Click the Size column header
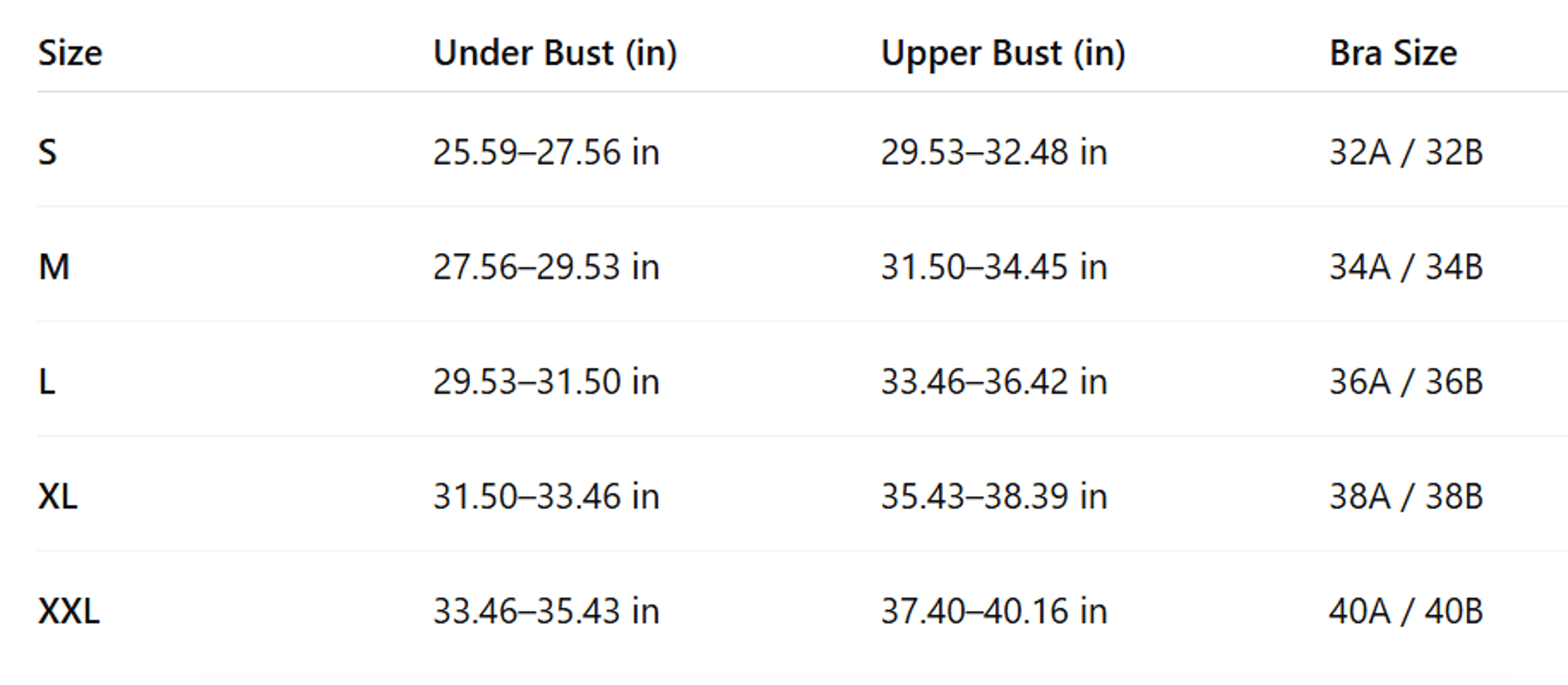 tap(70, 53)
